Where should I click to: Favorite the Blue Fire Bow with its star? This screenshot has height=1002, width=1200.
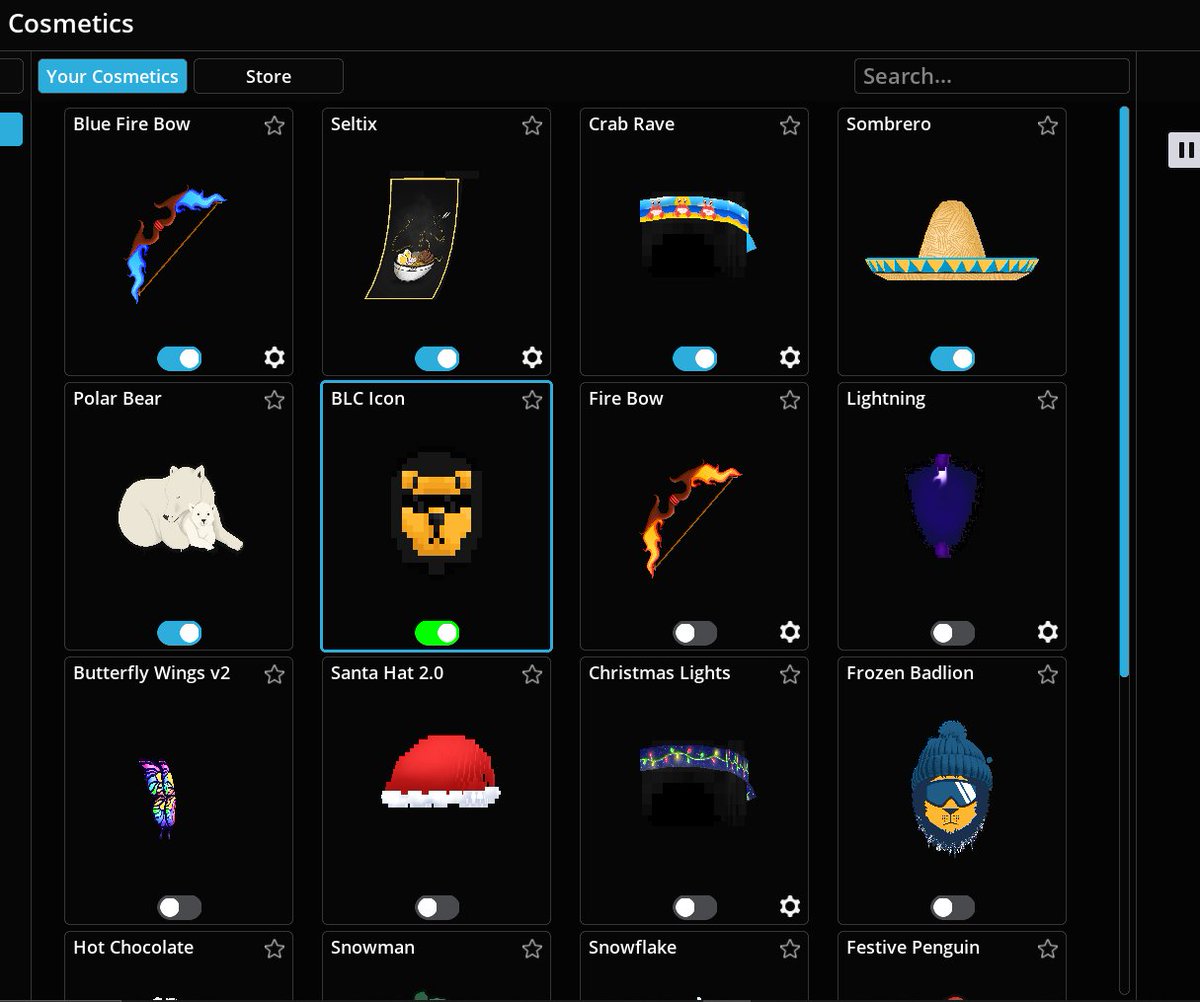coord(275,125)
